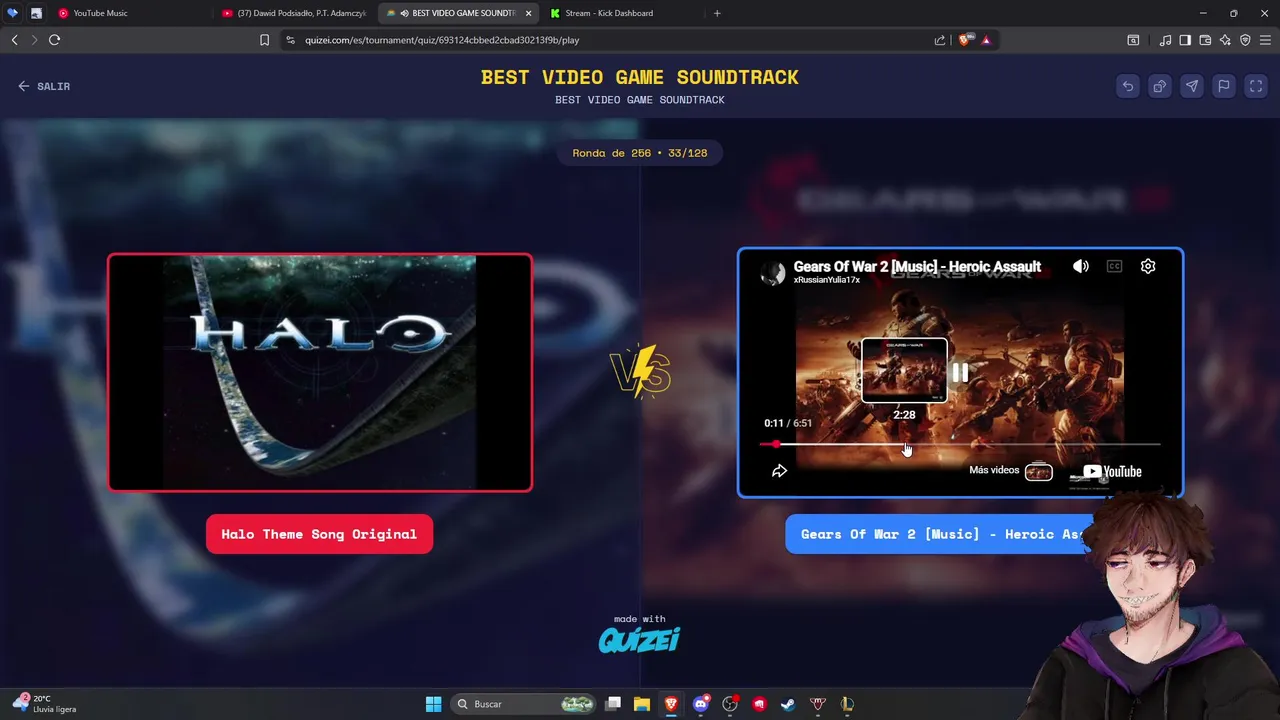The image size is (1280, 720).
Task: Go back in browser history
Action: (14, 40)
